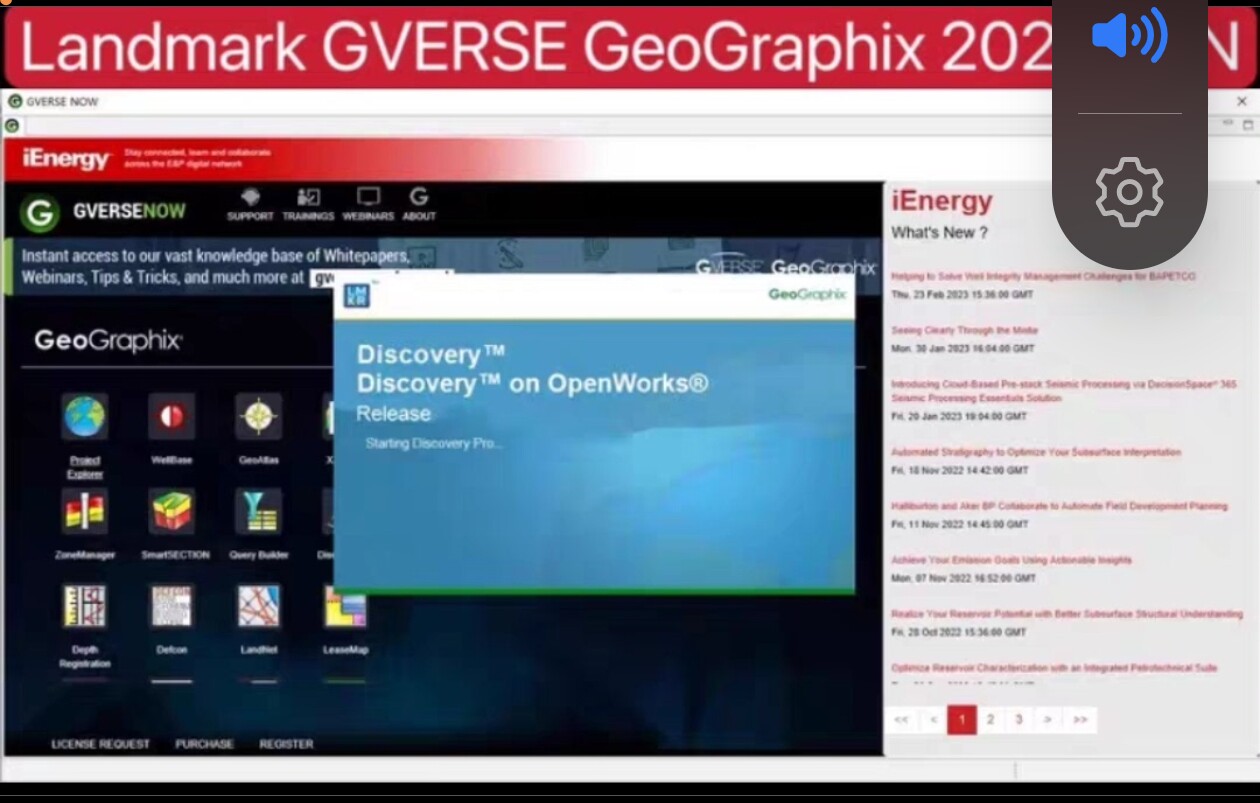Screen dimensions: 1260x803
Task: Click 'Starting Discovery Pro...' status text
Action: click(434, 443)
